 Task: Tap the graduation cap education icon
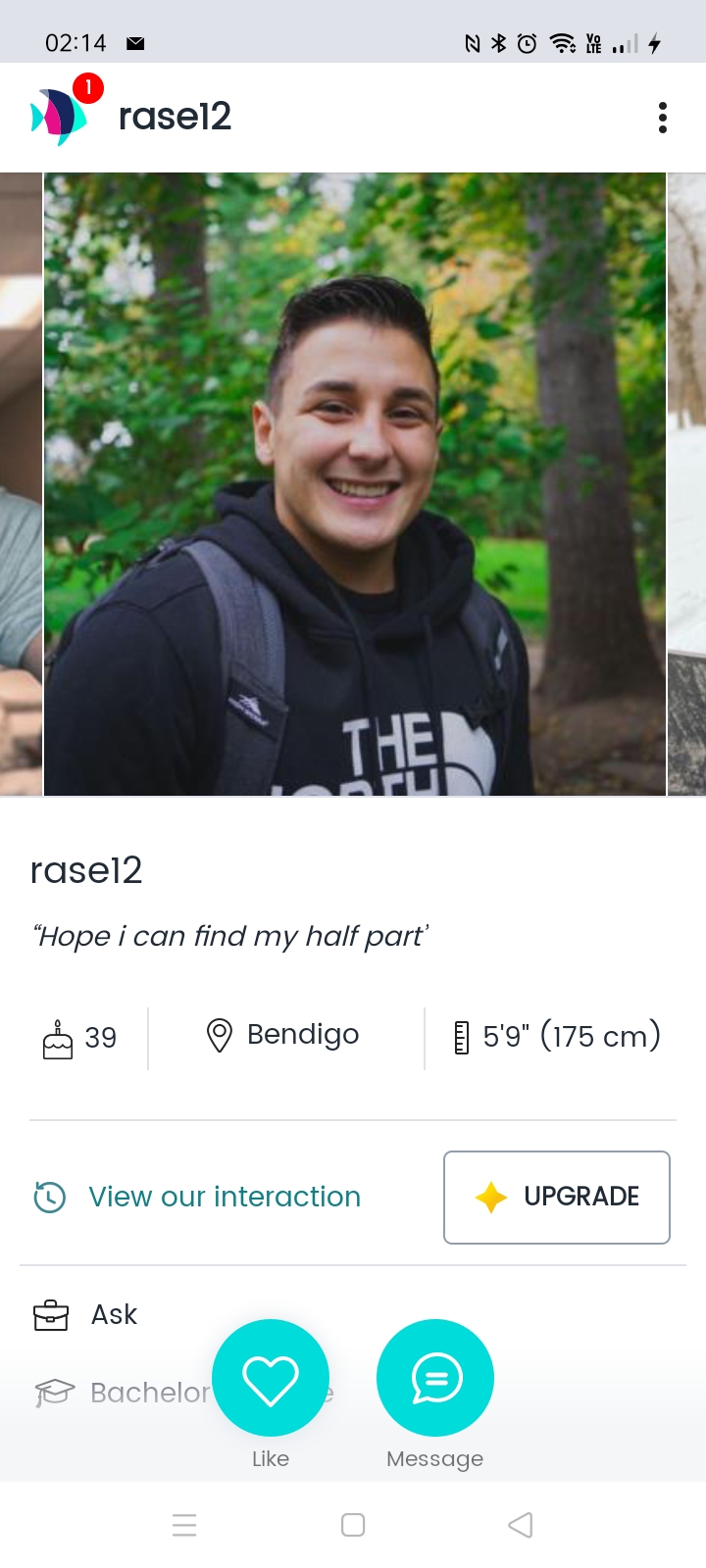[55, 1393]
